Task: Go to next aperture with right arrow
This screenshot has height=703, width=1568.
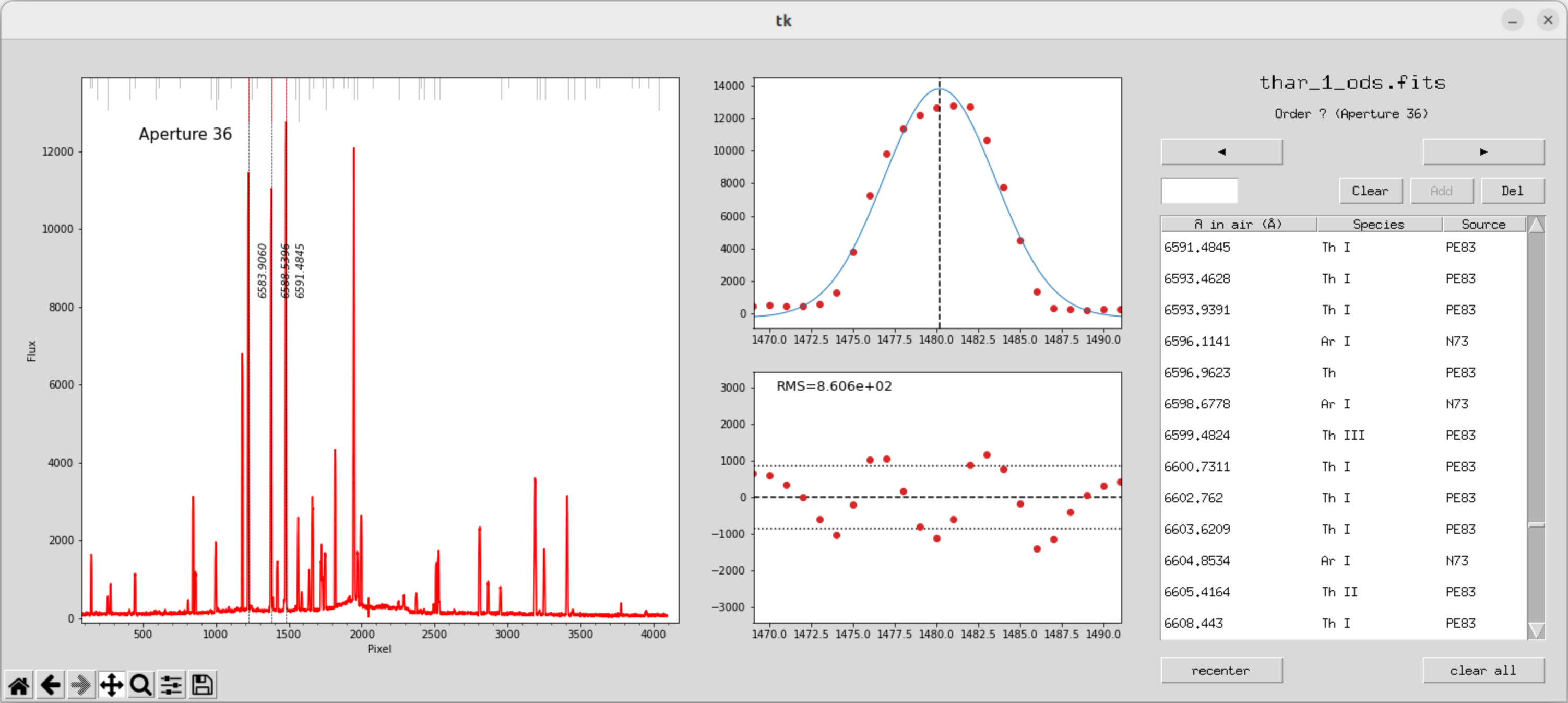Action: [x=1483, y=151]
